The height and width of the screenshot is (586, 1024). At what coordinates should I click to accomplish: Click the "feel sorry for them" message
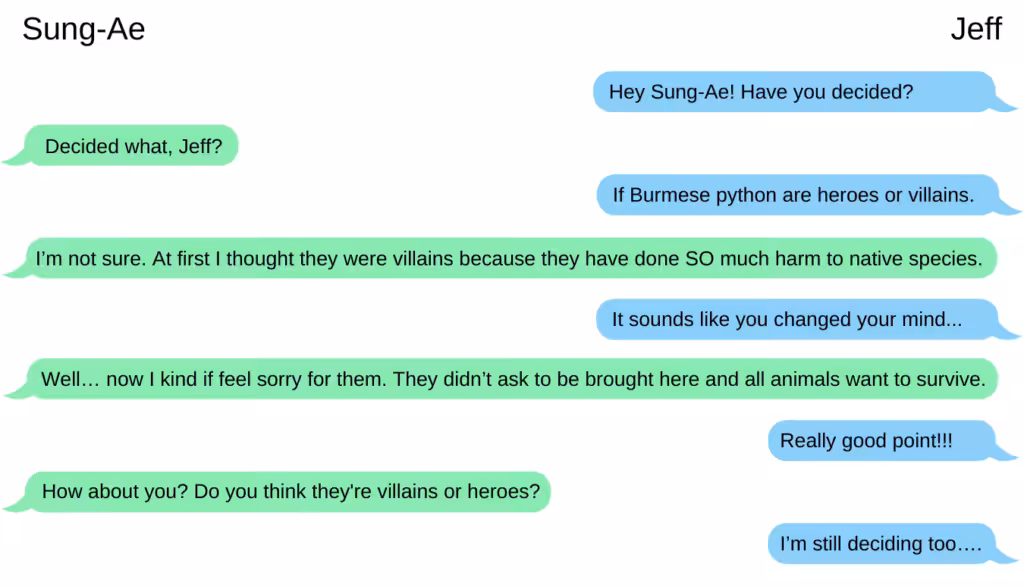(x=513, y=380)
